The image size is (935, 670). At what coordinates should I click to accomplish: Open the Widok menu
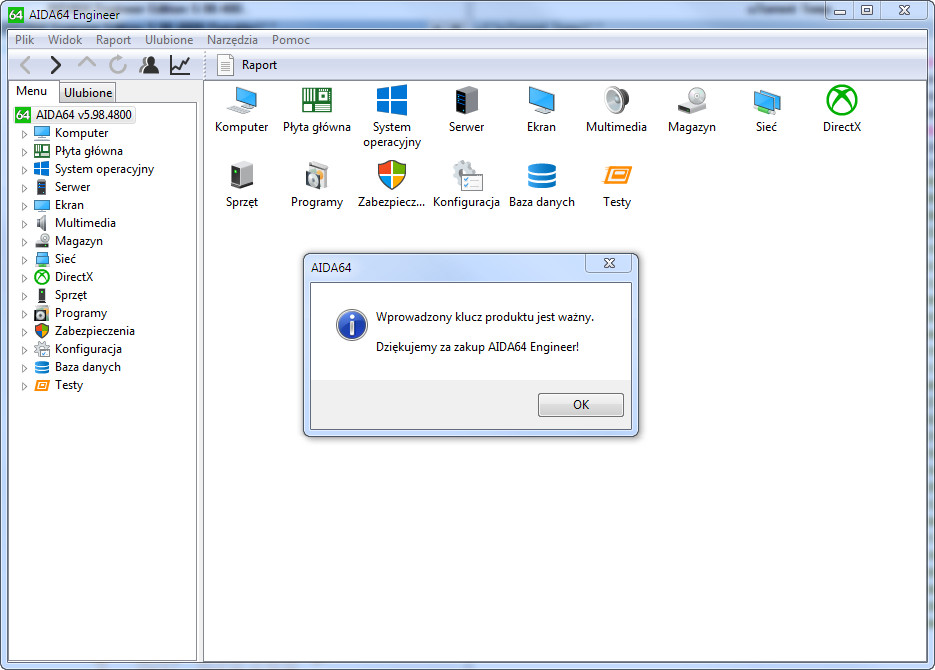pos(65,39)
